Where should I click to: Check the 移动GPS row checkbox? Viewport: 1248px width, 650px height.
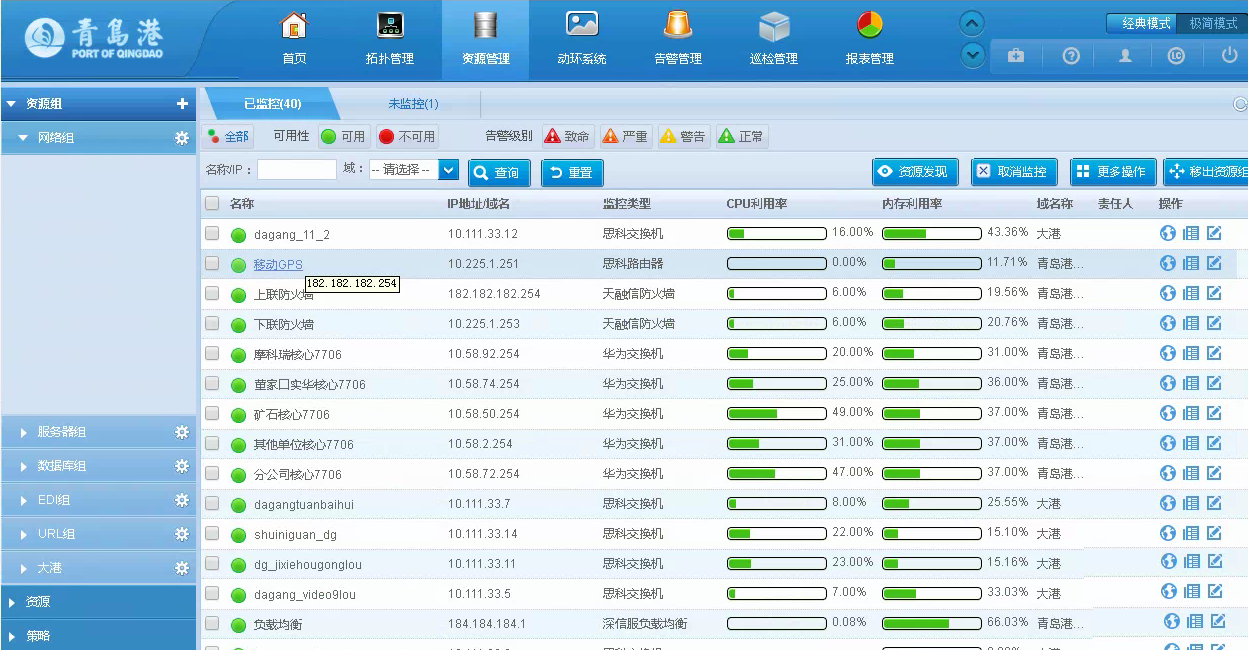(x=212, y=263)
